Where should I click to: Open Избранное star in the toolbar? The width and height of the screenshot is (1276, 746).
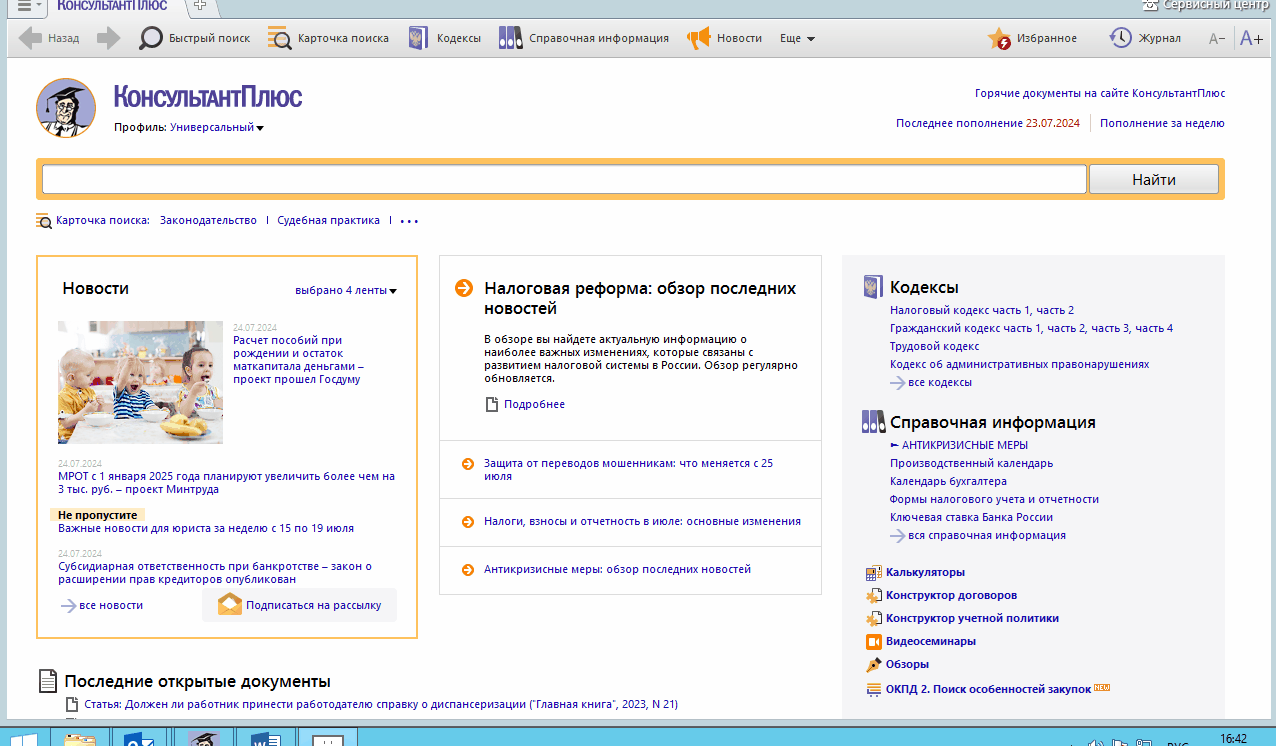point(1033,39)
